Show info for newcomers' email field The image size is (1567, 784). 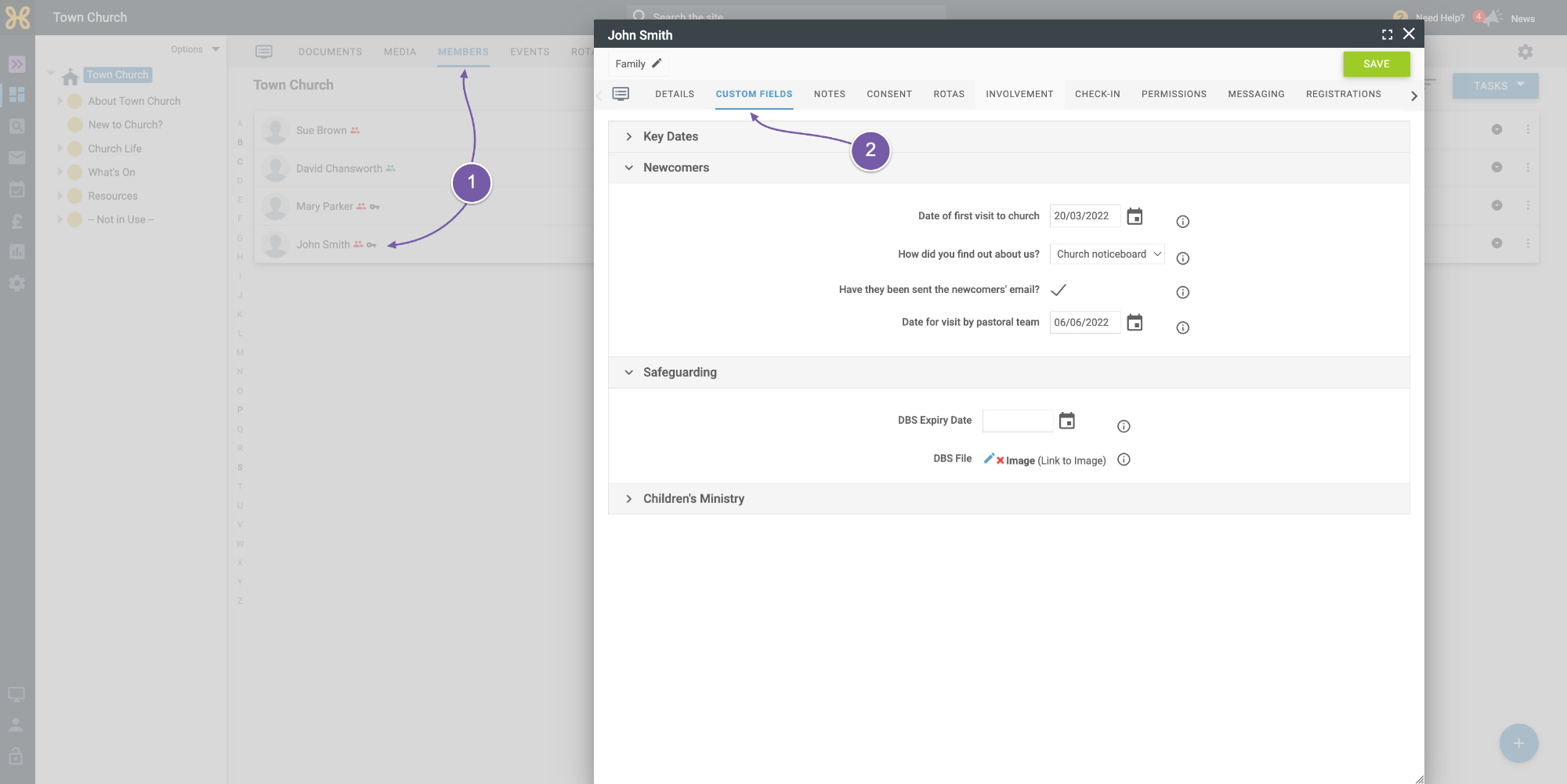(x=1183, y=292)
